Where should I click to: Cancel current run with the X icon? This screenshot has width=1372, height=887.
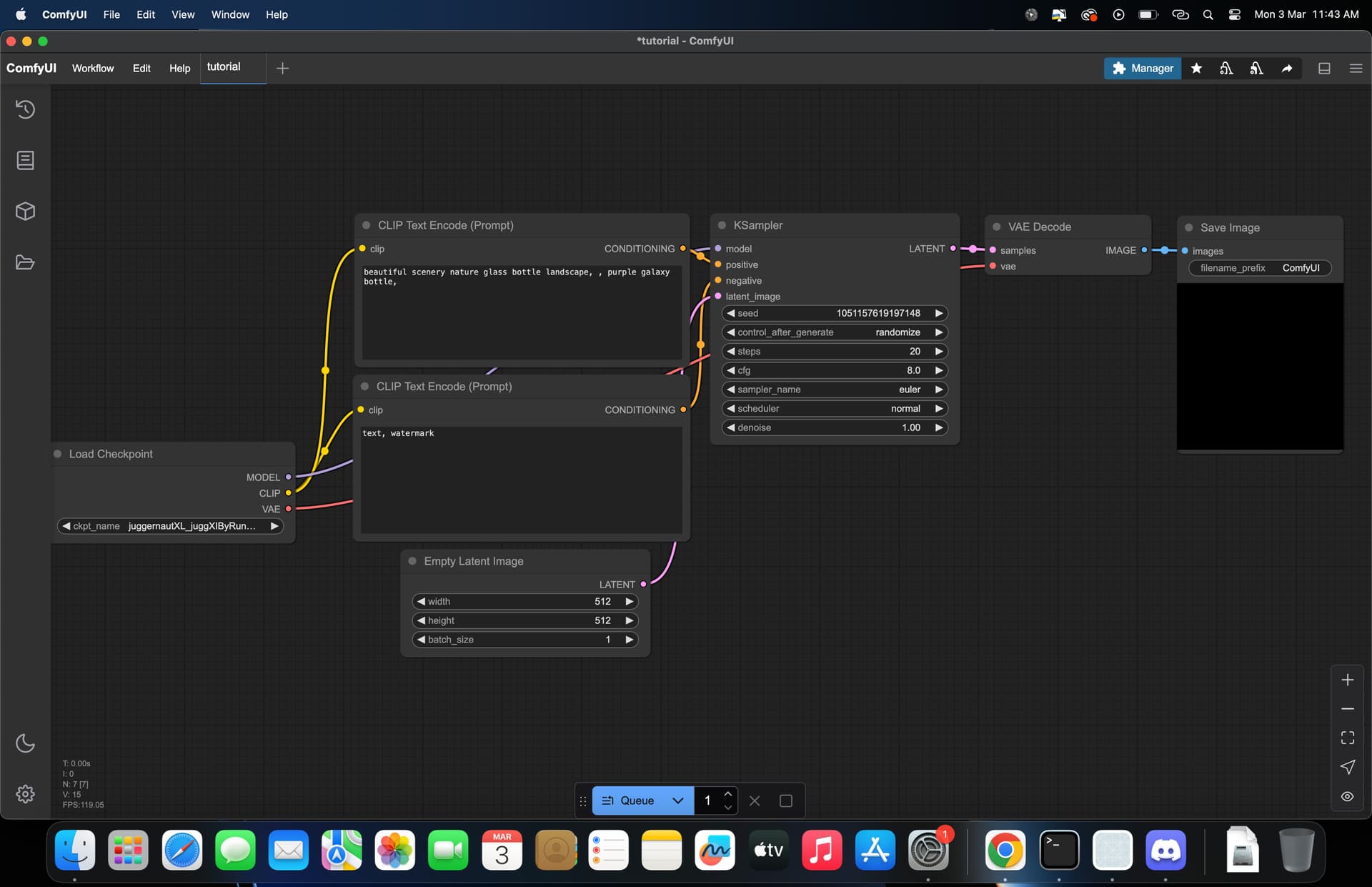[x=755, y=801]
